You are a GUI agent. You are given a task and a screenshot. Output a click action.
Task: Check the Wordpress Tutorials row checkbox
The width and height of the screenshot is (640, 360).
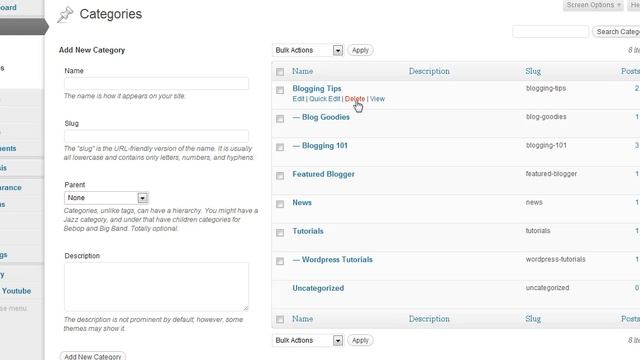click(280, 261)
